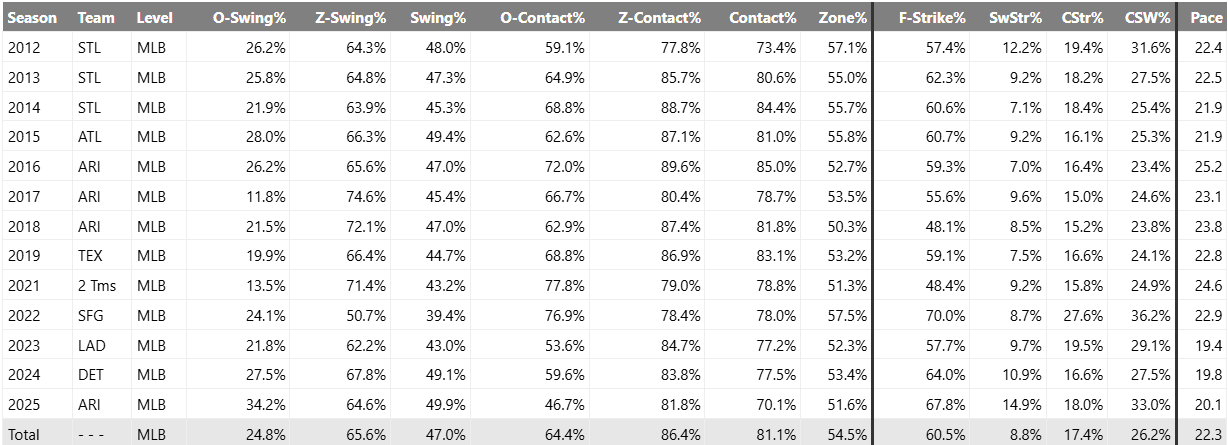The image size is (1228, 445).
Task: Click the Swing% column header
Action: click(438, 18)
